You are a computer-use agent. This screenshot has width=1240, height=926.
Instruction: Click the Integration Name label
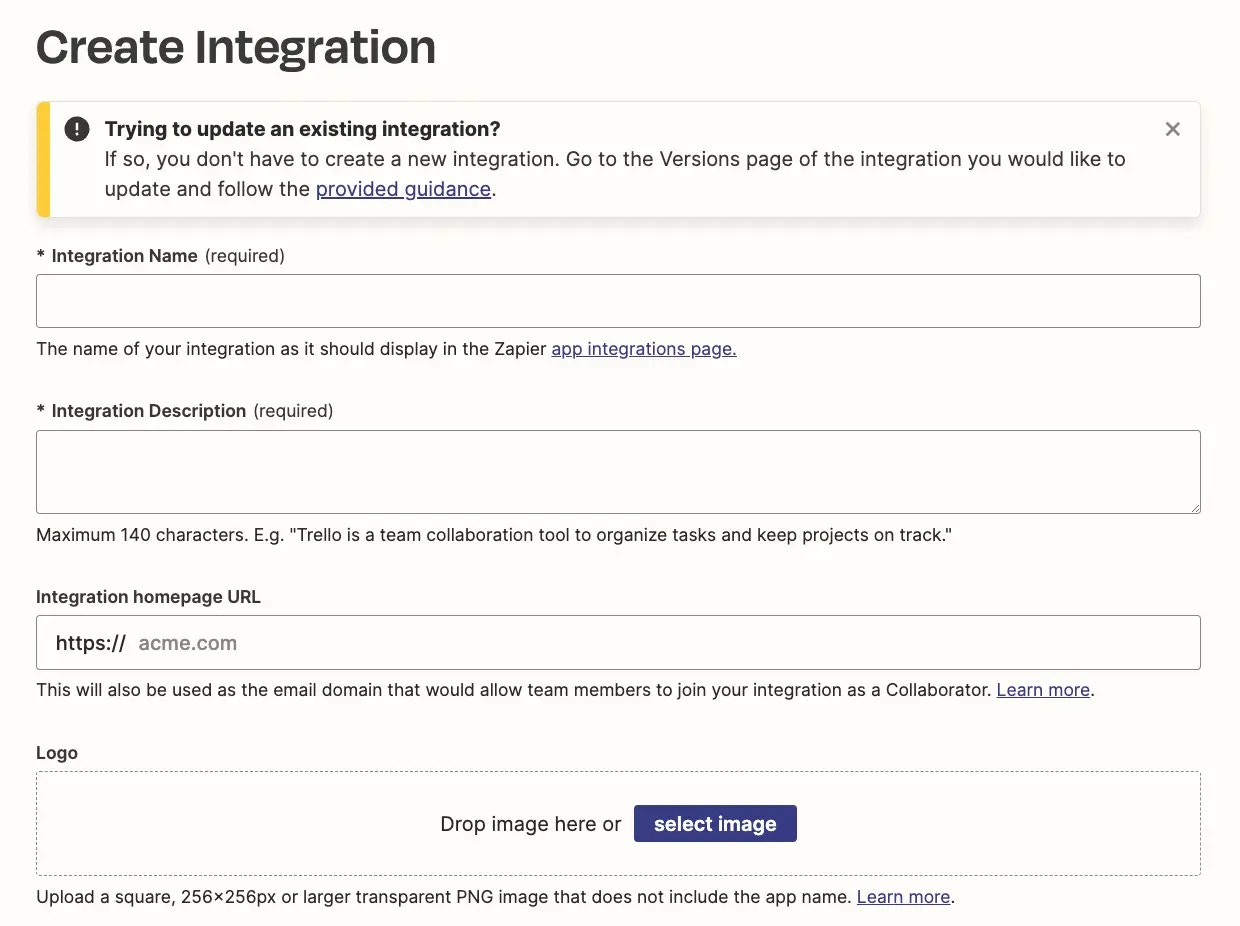[124, 256]
